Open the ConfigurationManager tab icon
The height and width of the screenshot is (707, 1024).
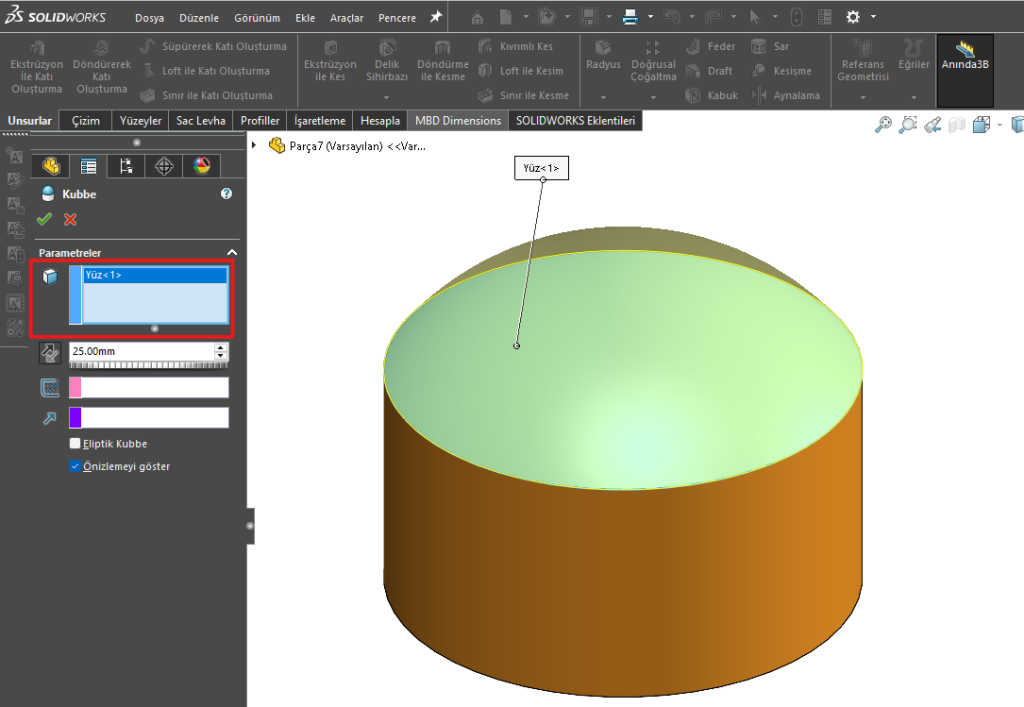pyautogui.click(x=126, y=166)
